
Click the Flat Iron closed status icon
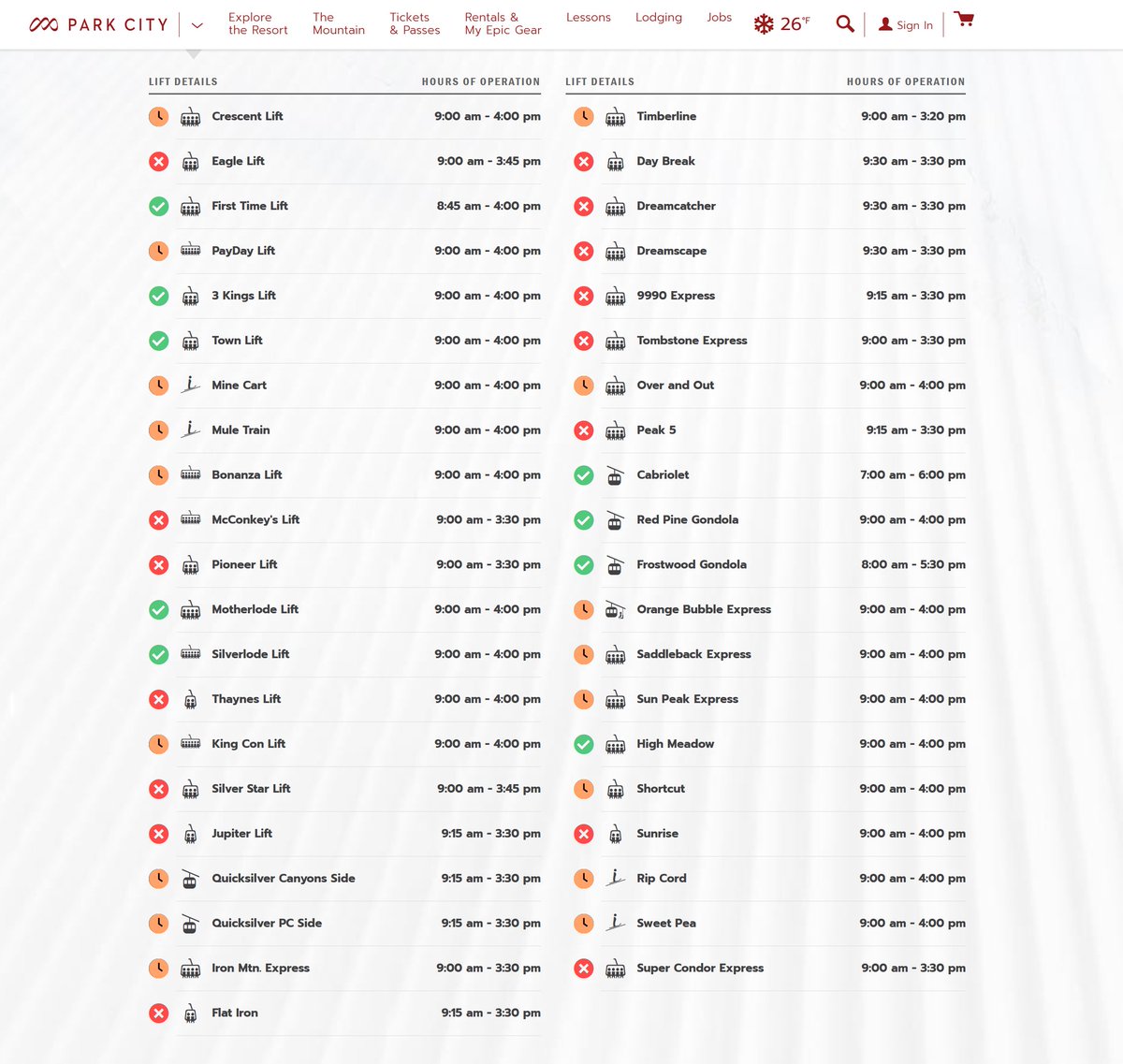pos(159,1013)
